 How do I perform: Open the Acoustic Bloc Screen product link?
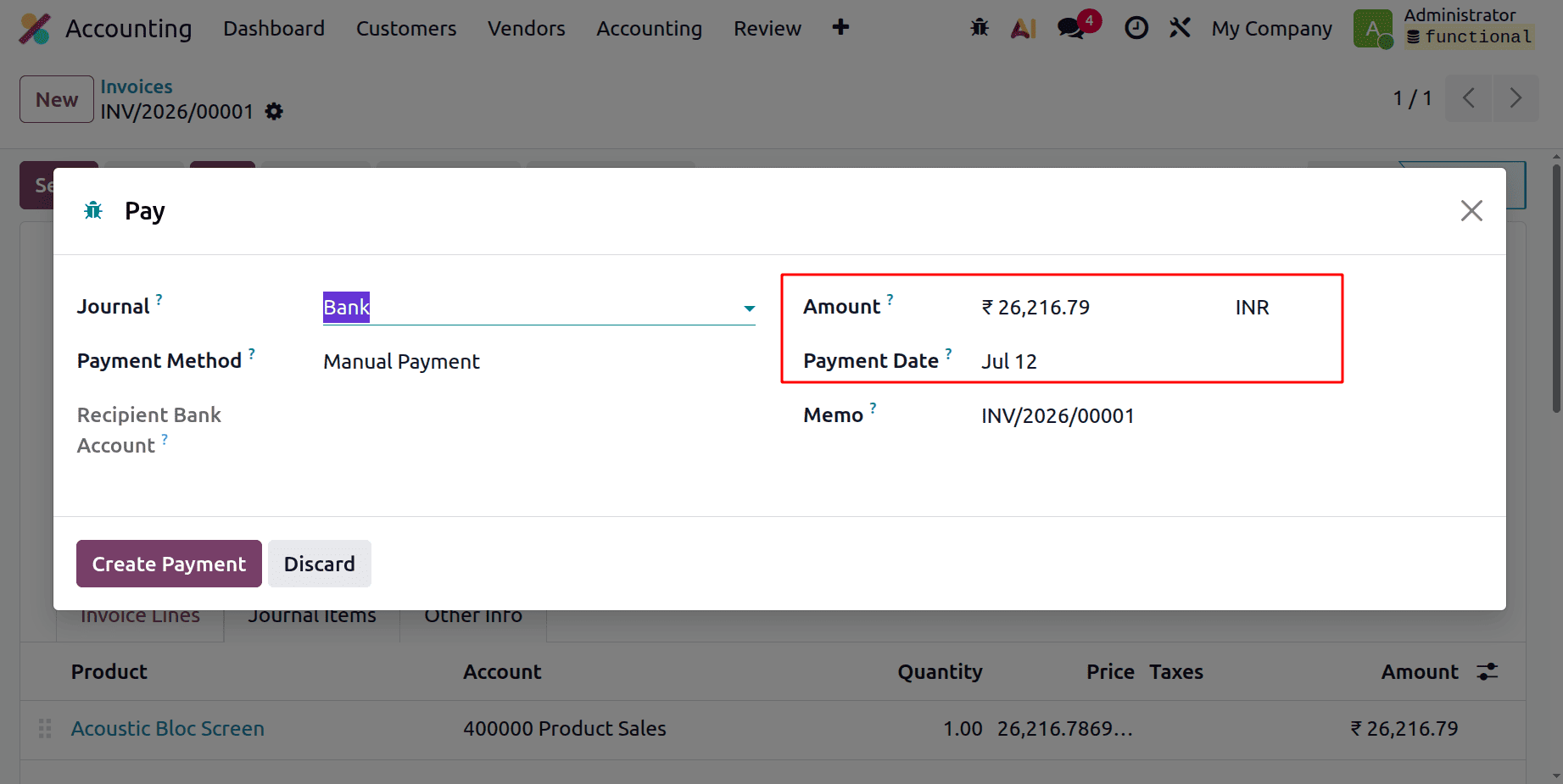pyautogui.click(x=168, y=729)
